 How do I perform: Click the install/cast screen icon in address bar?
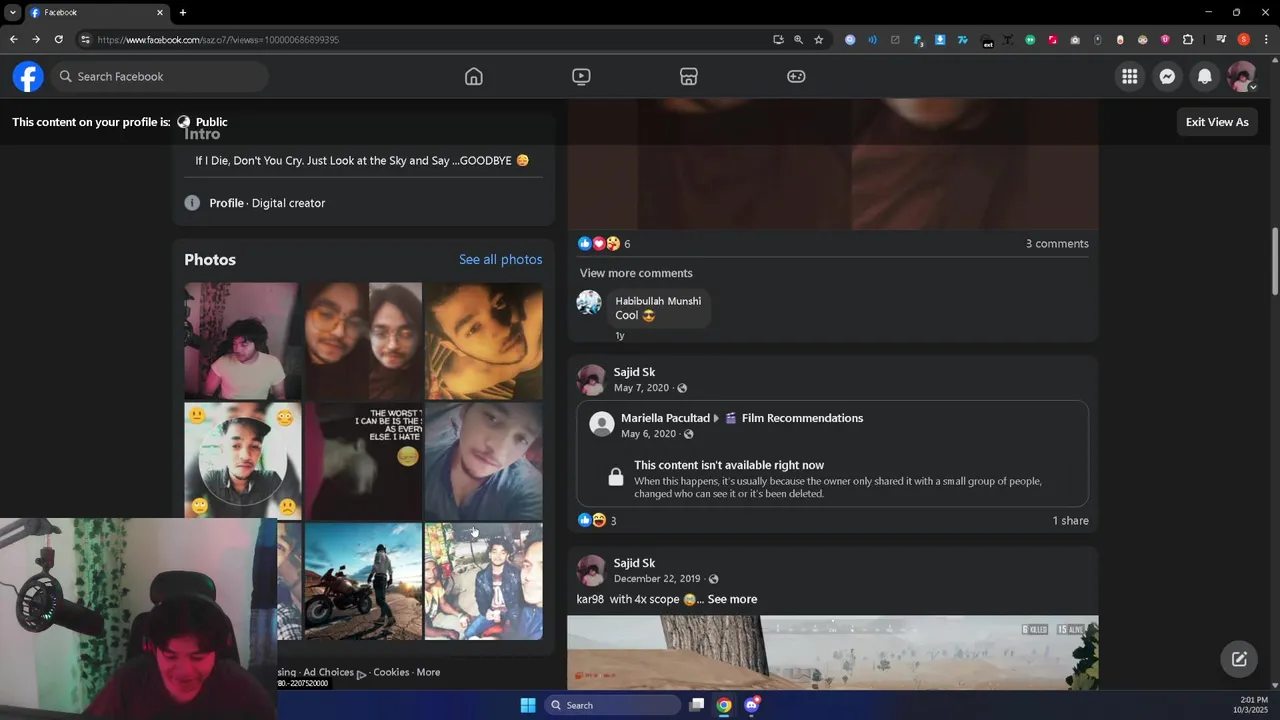click(x=778, y=40)
